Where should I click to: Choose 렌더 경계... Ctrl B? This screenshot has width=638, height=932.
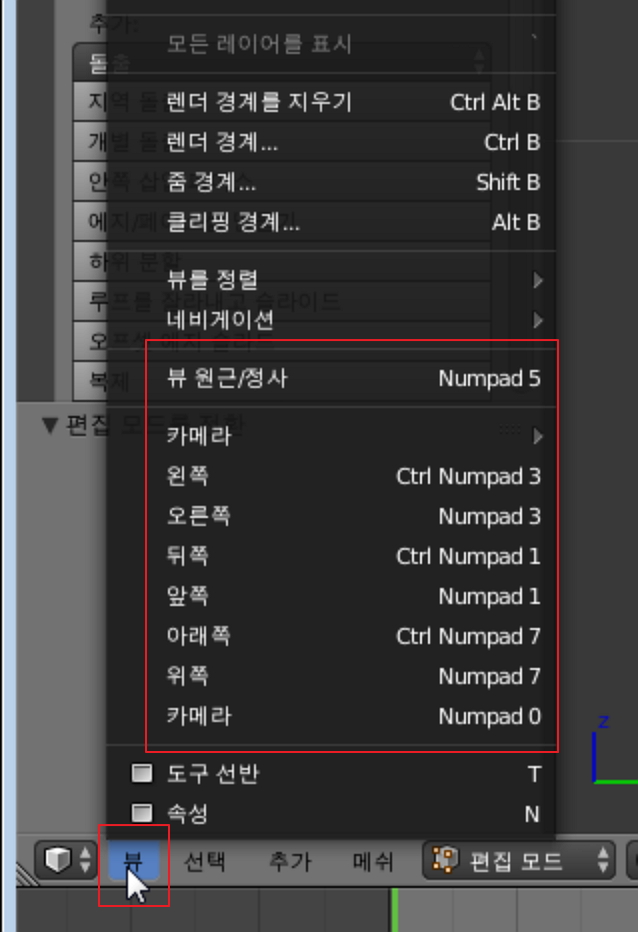coord(331,142)
